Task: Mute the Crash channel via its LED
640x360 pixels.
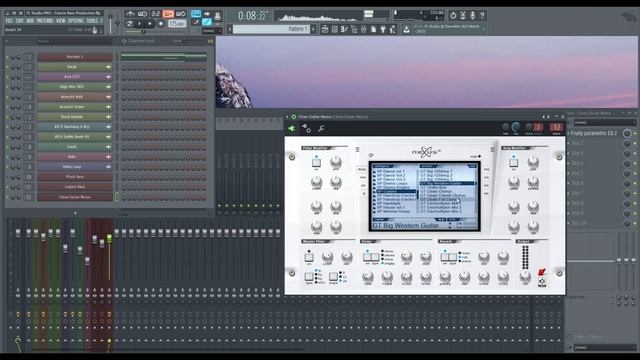Action: coord(7,147)
